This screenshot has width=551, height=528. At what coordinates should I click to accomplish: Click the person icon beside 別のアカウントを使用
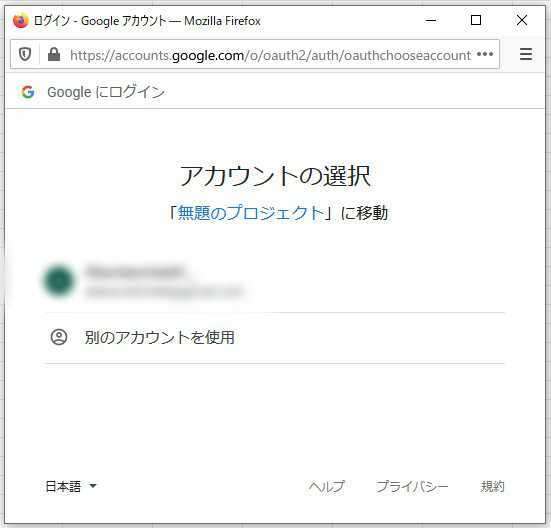[x=59, y=337]
